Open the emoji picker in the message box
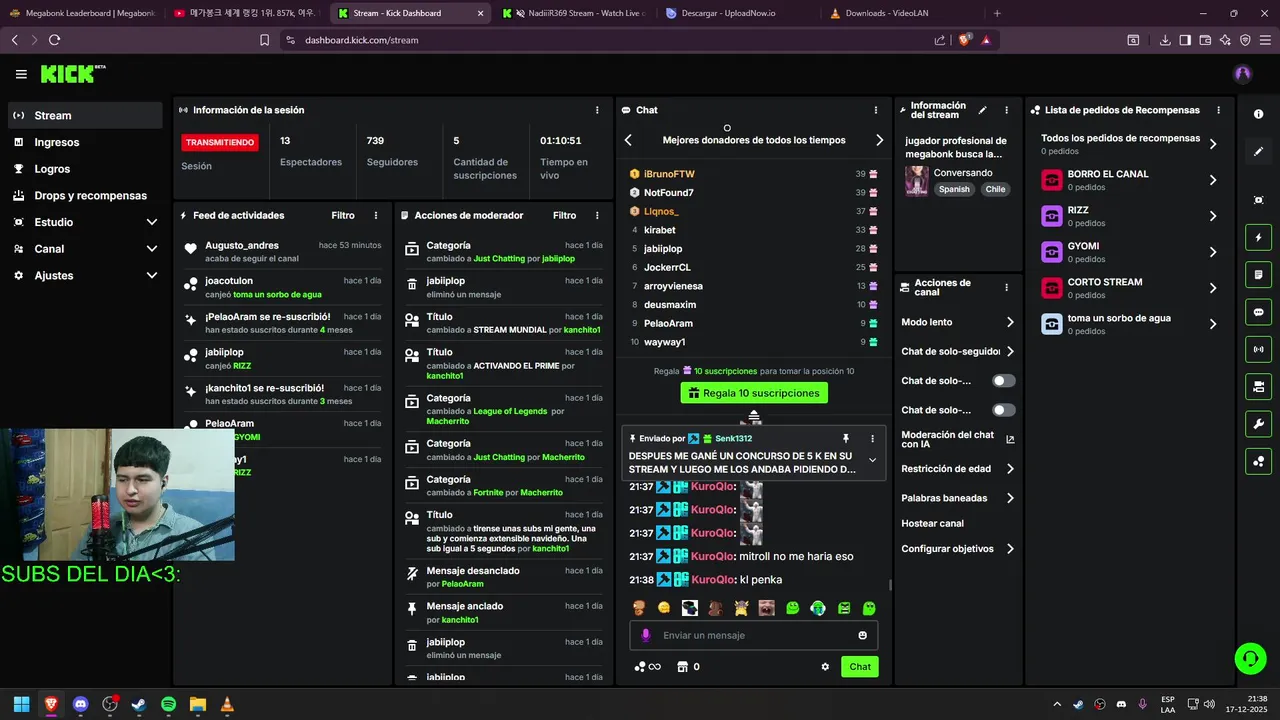1280x720 pixels. pos(862,635)
